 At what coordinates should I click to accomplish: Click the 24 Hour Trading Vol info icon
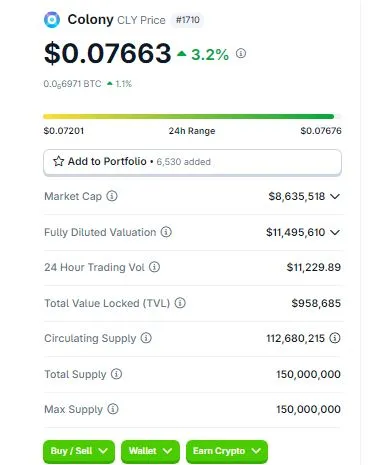point(154,267)
